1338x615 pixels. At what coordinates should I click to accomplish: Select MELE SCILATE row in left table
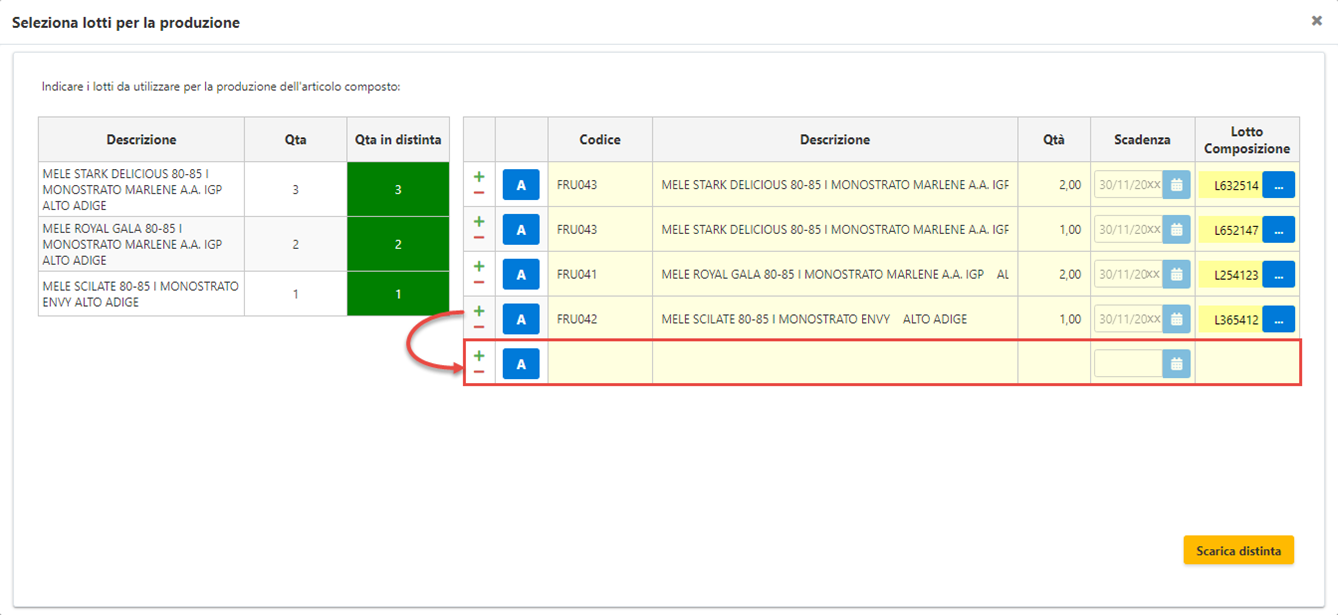[x=141, y=294]
